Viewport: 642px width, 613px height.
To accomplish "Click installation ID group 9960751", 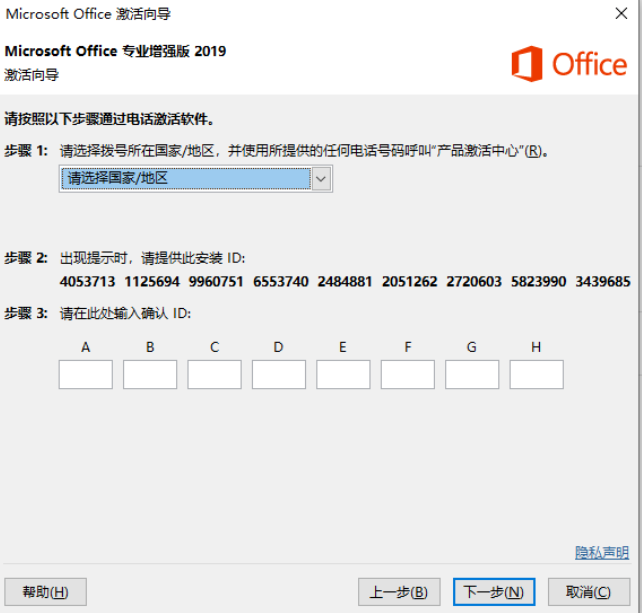I will tap(216, 282).
